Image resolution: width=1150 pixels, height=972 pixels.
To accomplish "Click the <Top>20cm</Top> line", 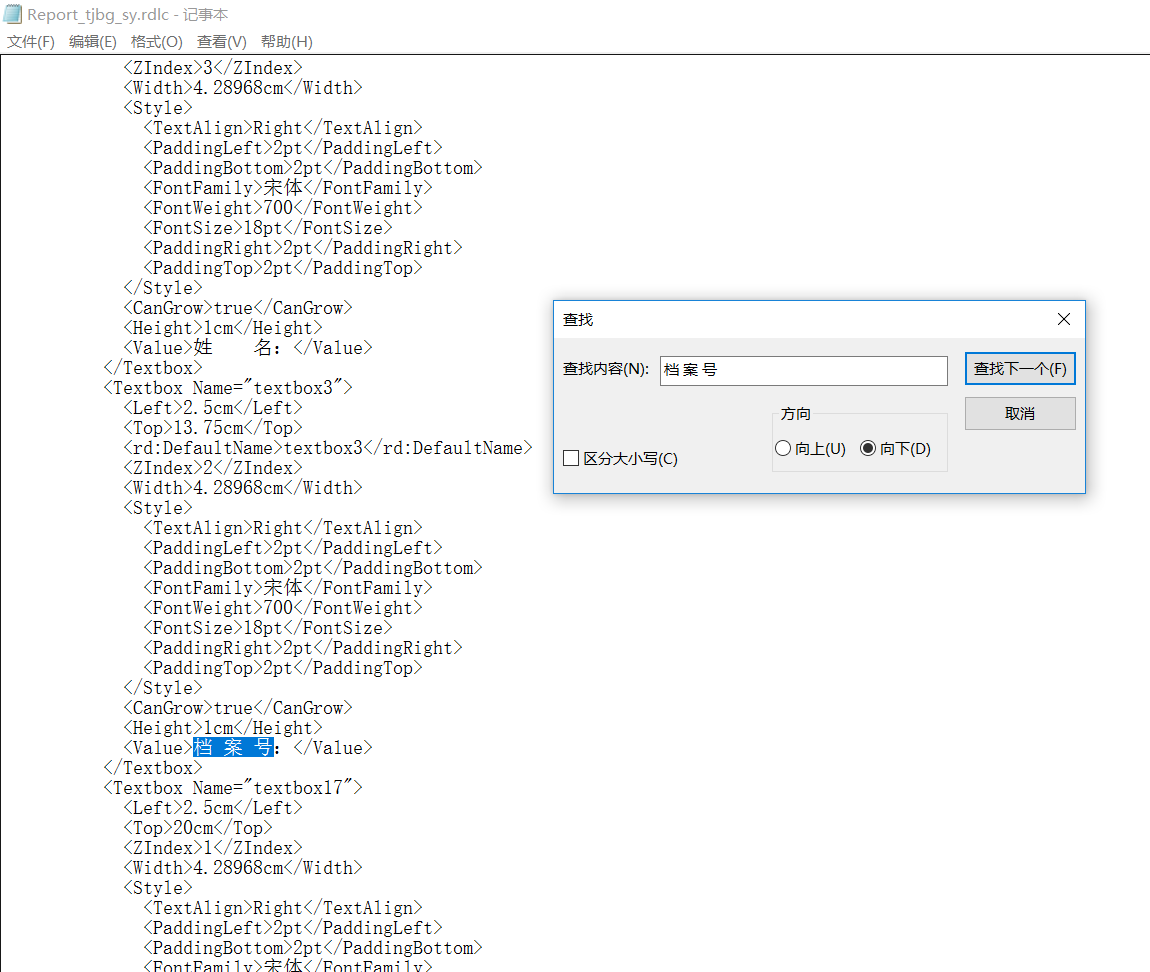I will (198, 827).
